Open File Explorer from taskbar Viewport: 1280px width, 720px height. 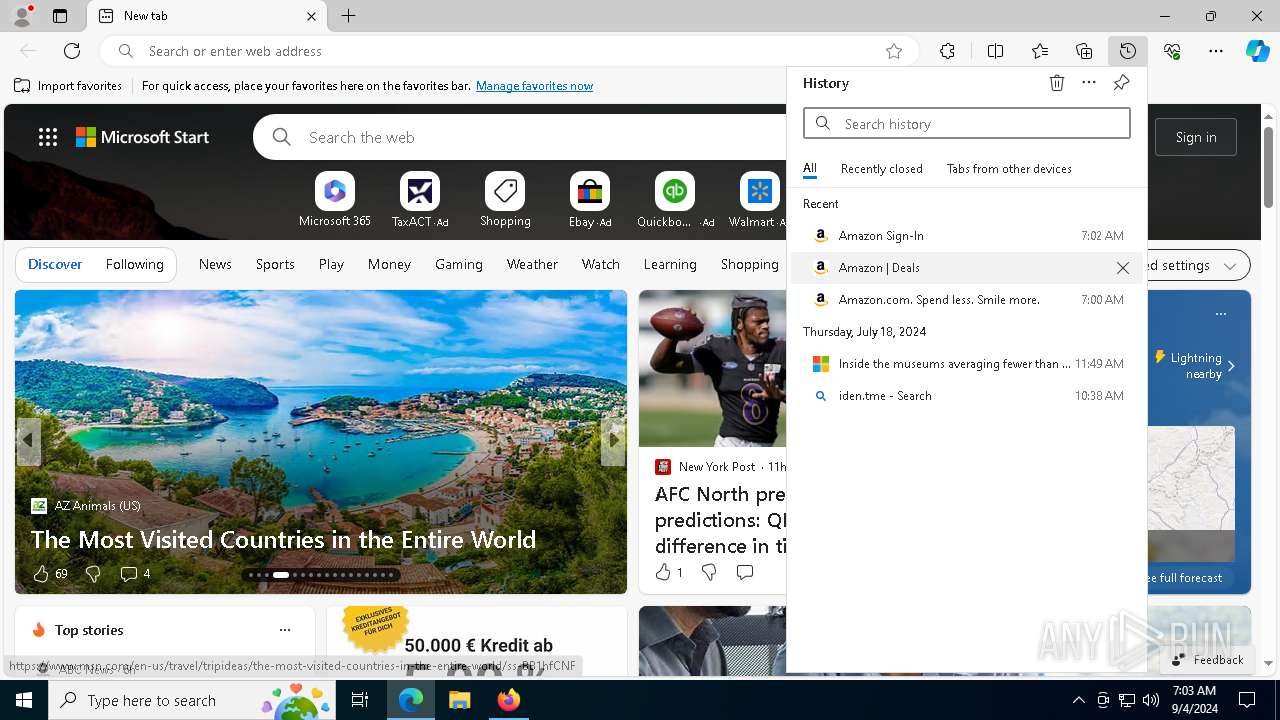pos(459,700)
